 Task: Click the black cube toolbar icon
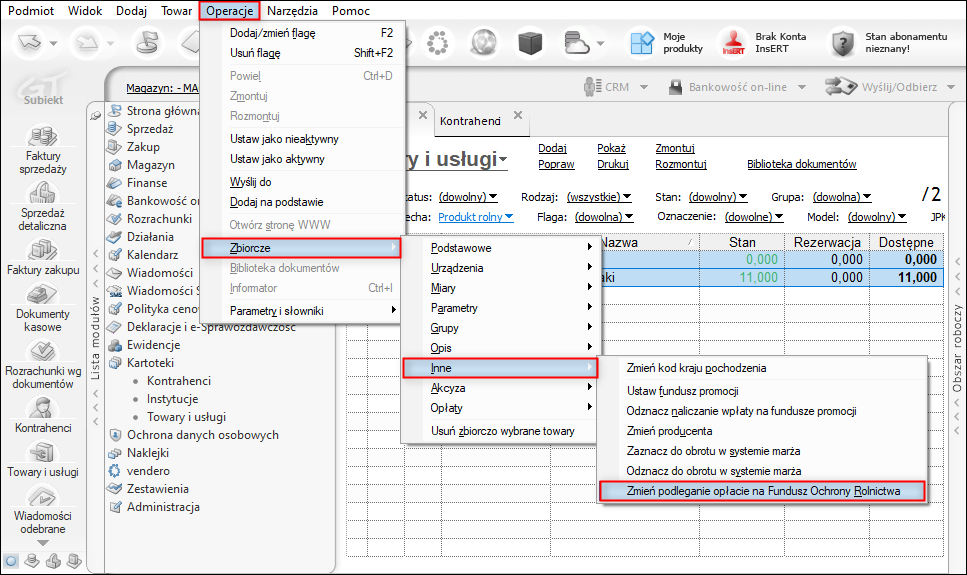coord(530,43)
